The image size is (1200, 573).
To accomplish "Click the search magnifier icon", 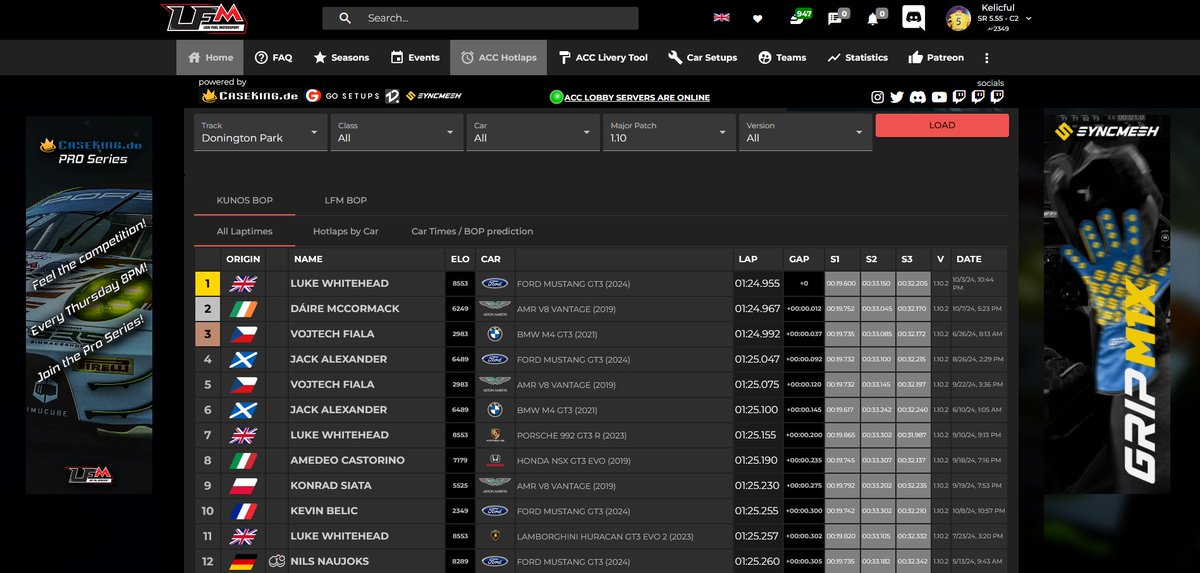I will pos(345,18).
